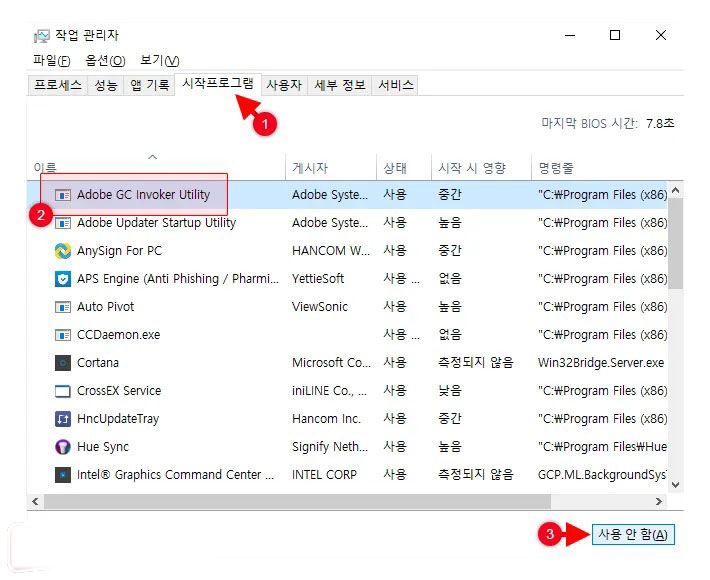Switch to the 앱 기록 tab
The width and height of the screenshot is (710, 580).
click(149, 85)
